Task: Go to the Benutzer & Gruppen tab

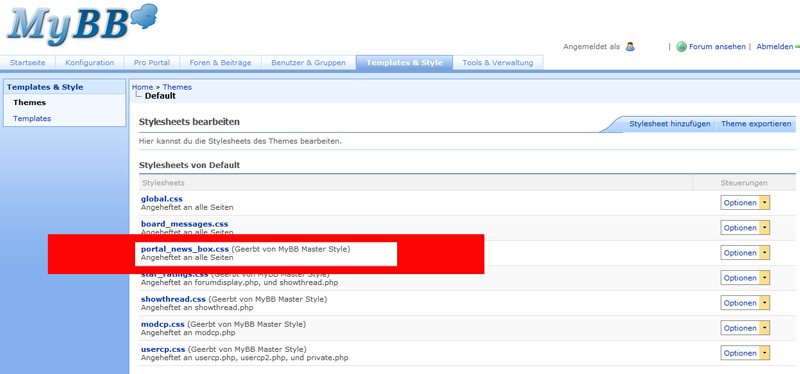Action: click(308, 63)
